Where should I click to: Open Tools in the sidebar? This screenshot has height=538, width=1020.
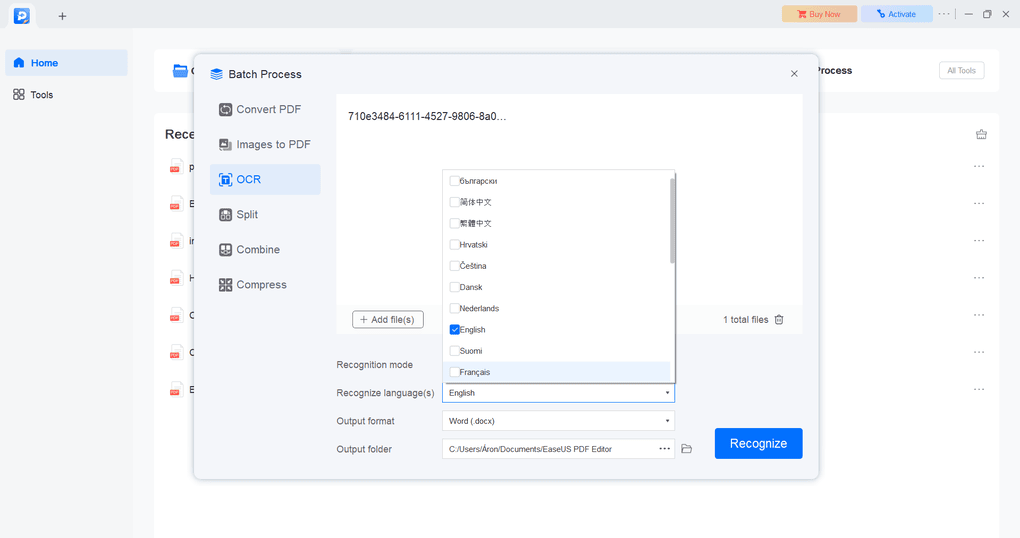[66, 95]
